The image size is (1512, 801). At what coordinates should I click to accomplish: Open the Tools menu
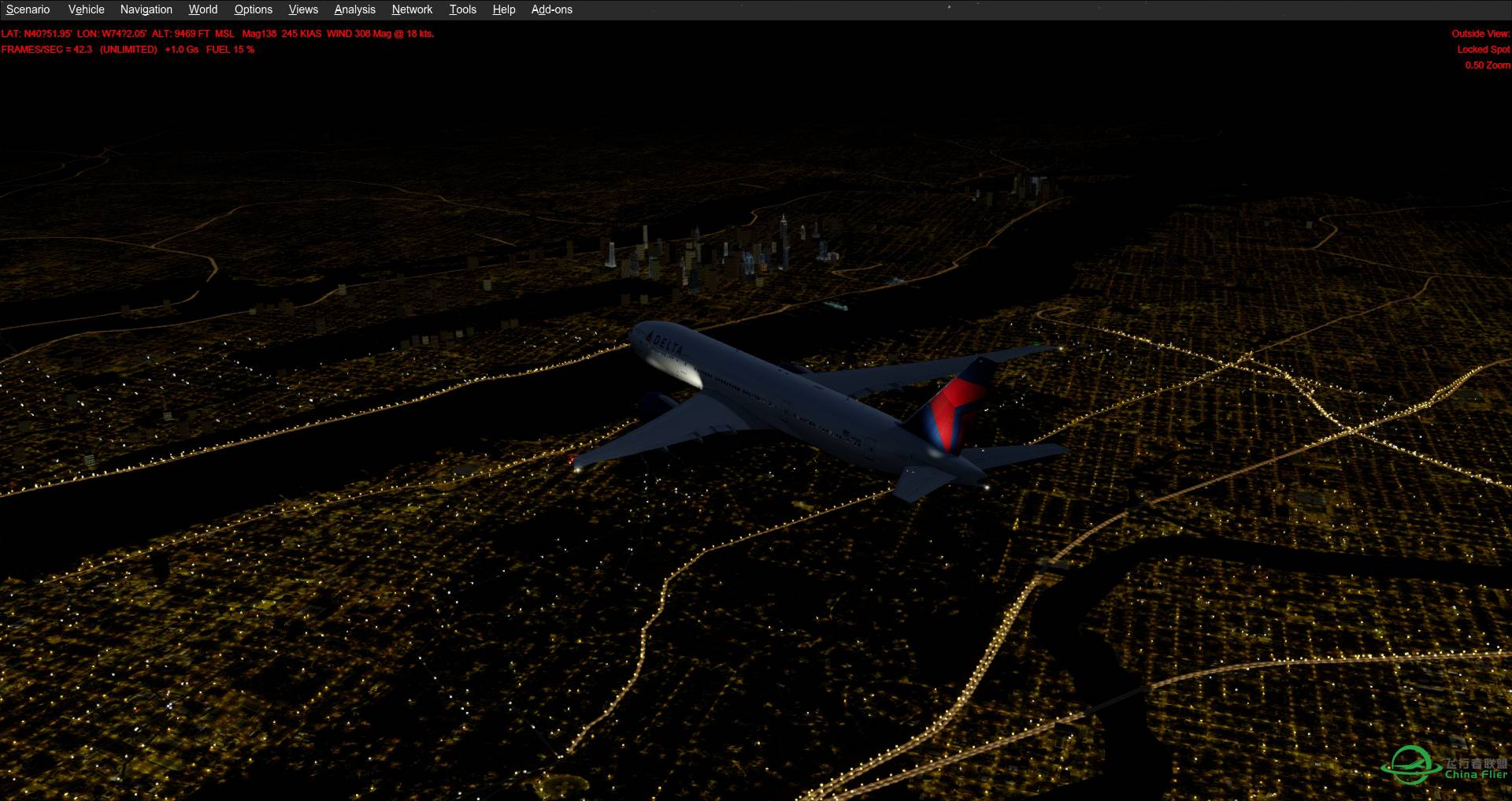click(x=462, y=9)
